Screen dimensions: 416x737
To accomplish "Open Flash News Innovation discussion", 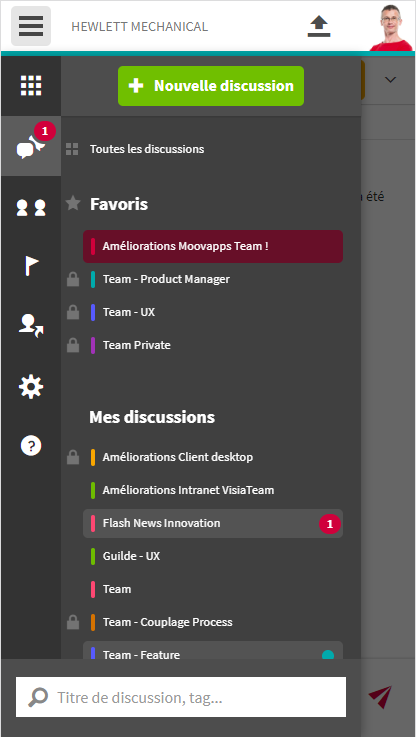I will click(213, 523).
